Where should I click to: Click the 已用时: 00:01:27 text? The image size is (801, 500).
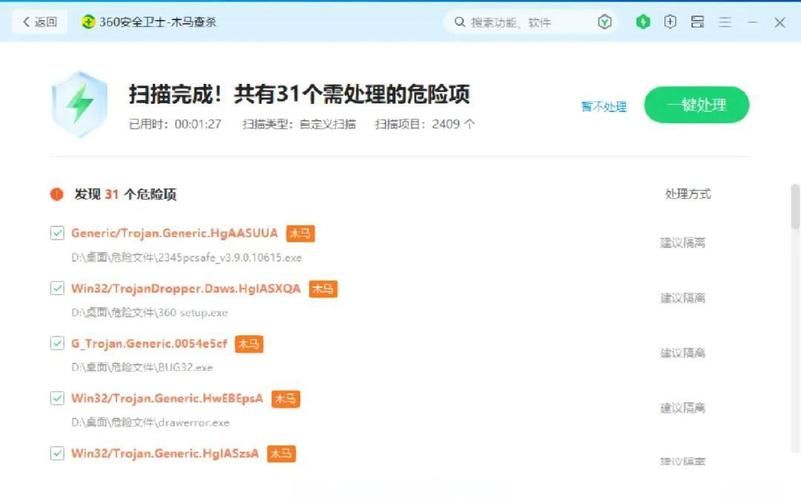tap(175, 124)
